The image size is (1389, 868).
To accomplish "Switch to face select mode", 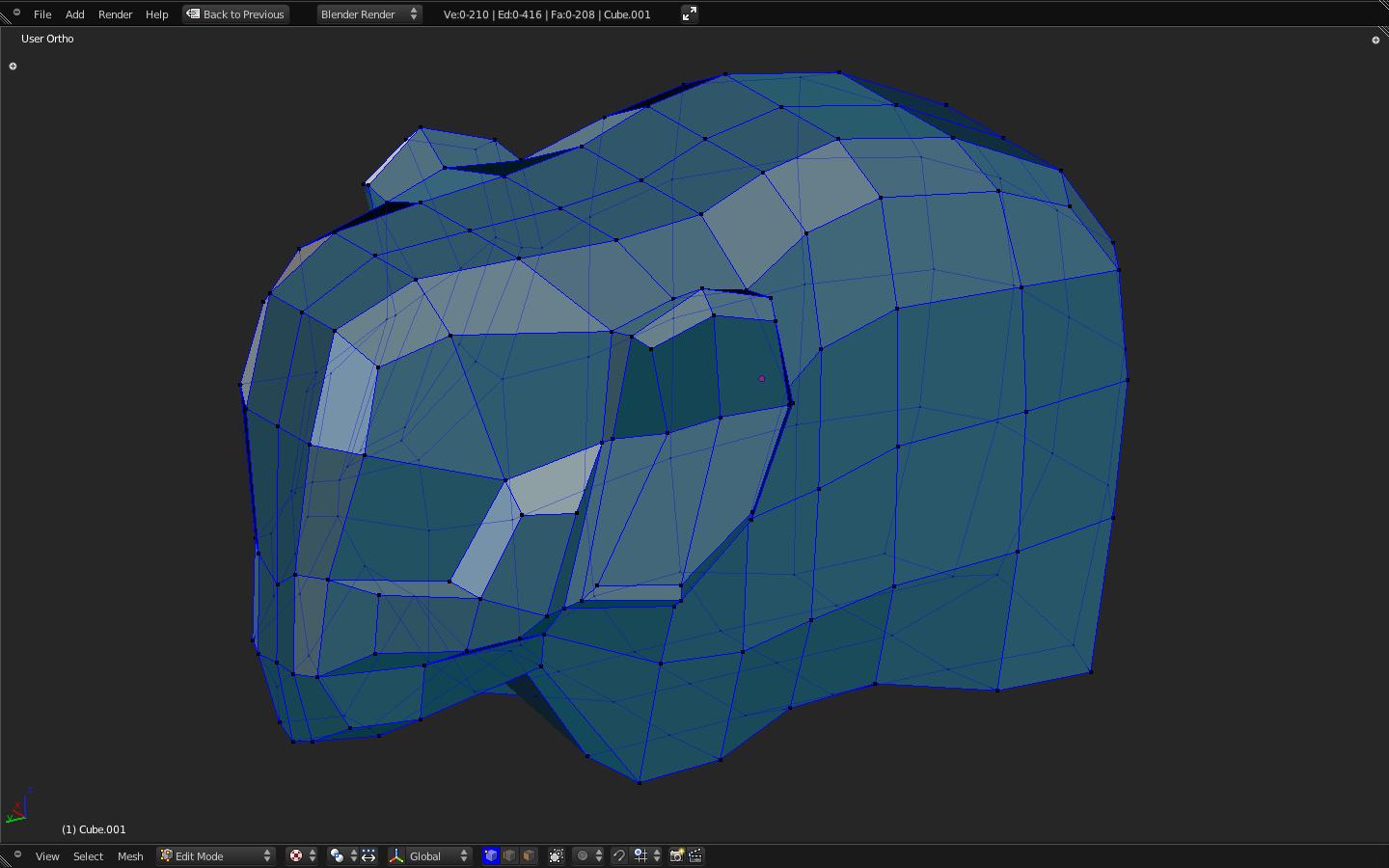I will tap(529, 855).
